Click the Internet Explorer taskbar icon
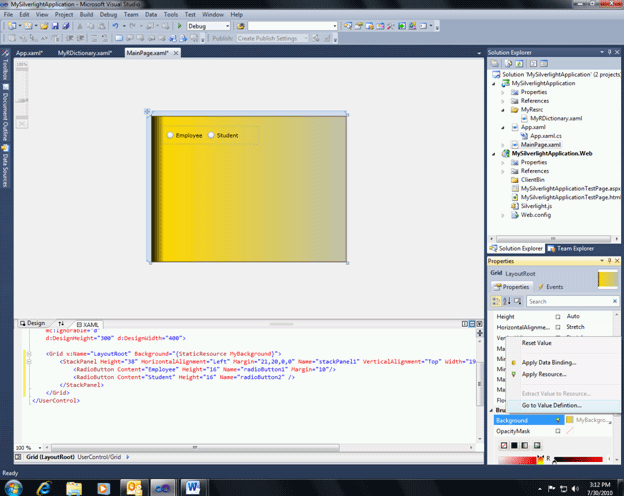This screenshot has width=624, height=496. [44, 487]
